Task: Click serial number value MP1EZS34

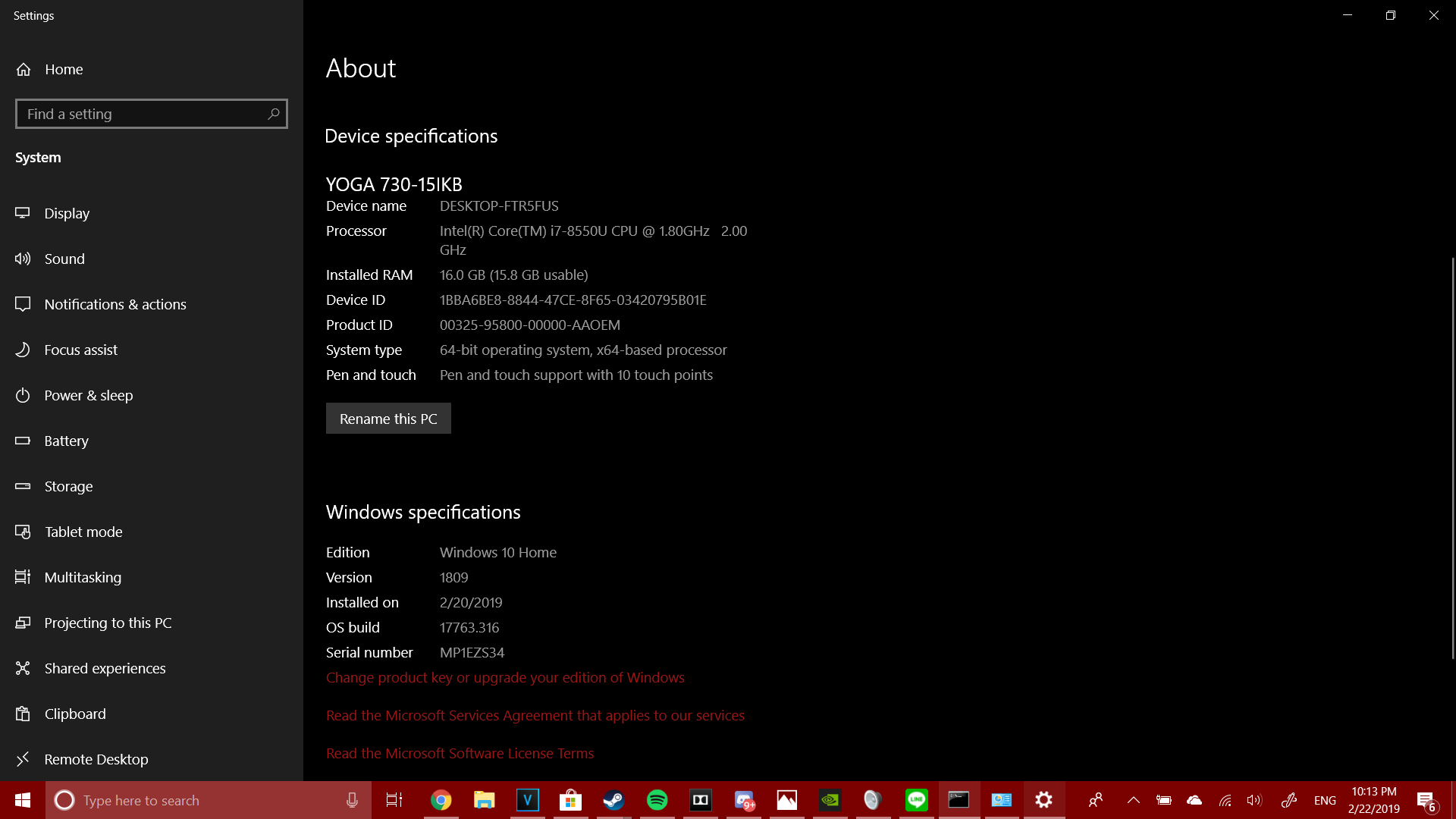Action: (472, 652)
